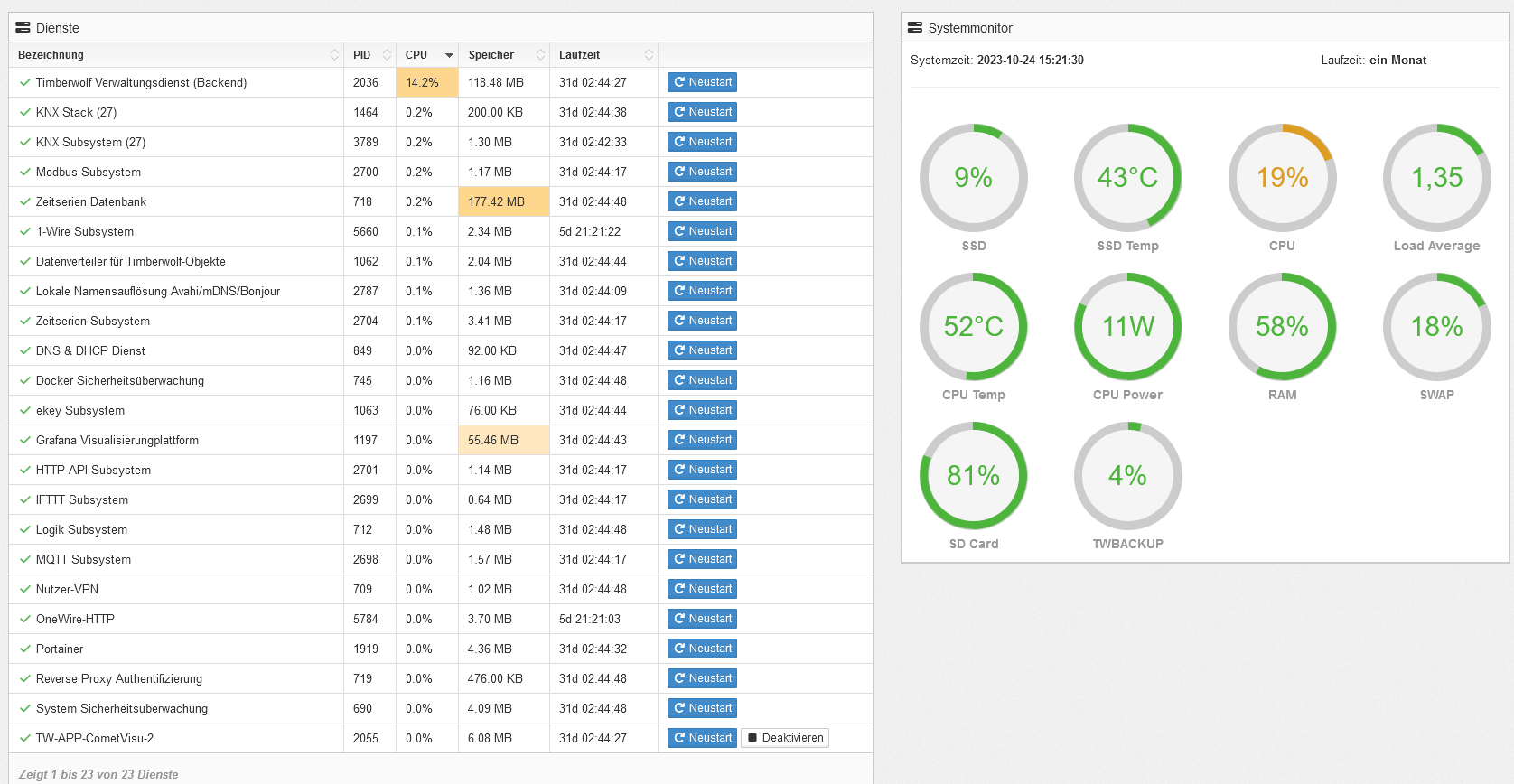Toggle CPU column sort order
This screenshot has width=1514, height=784.
coord(427,55)
